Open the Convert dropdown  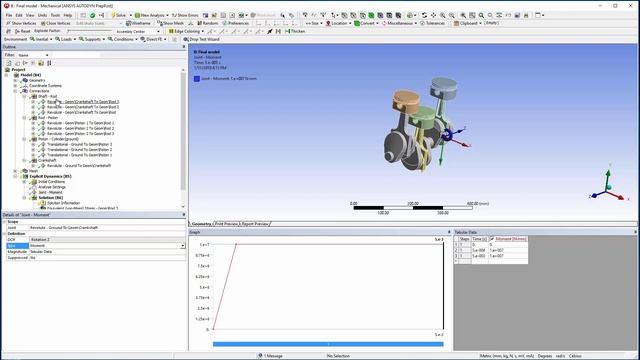(367, 23)
